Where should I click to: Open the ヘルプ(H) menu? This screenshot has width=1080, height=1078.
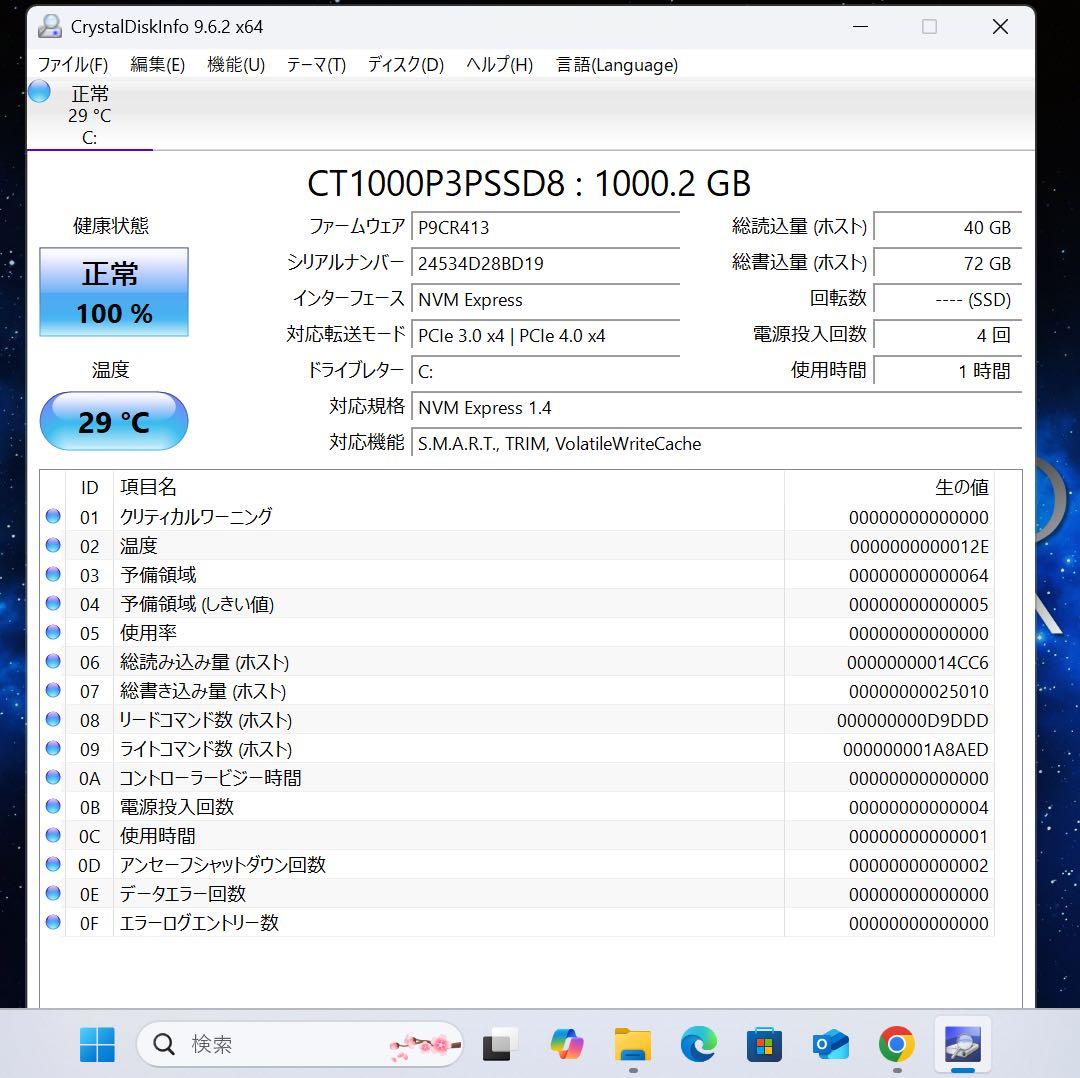tap(499, 65)
